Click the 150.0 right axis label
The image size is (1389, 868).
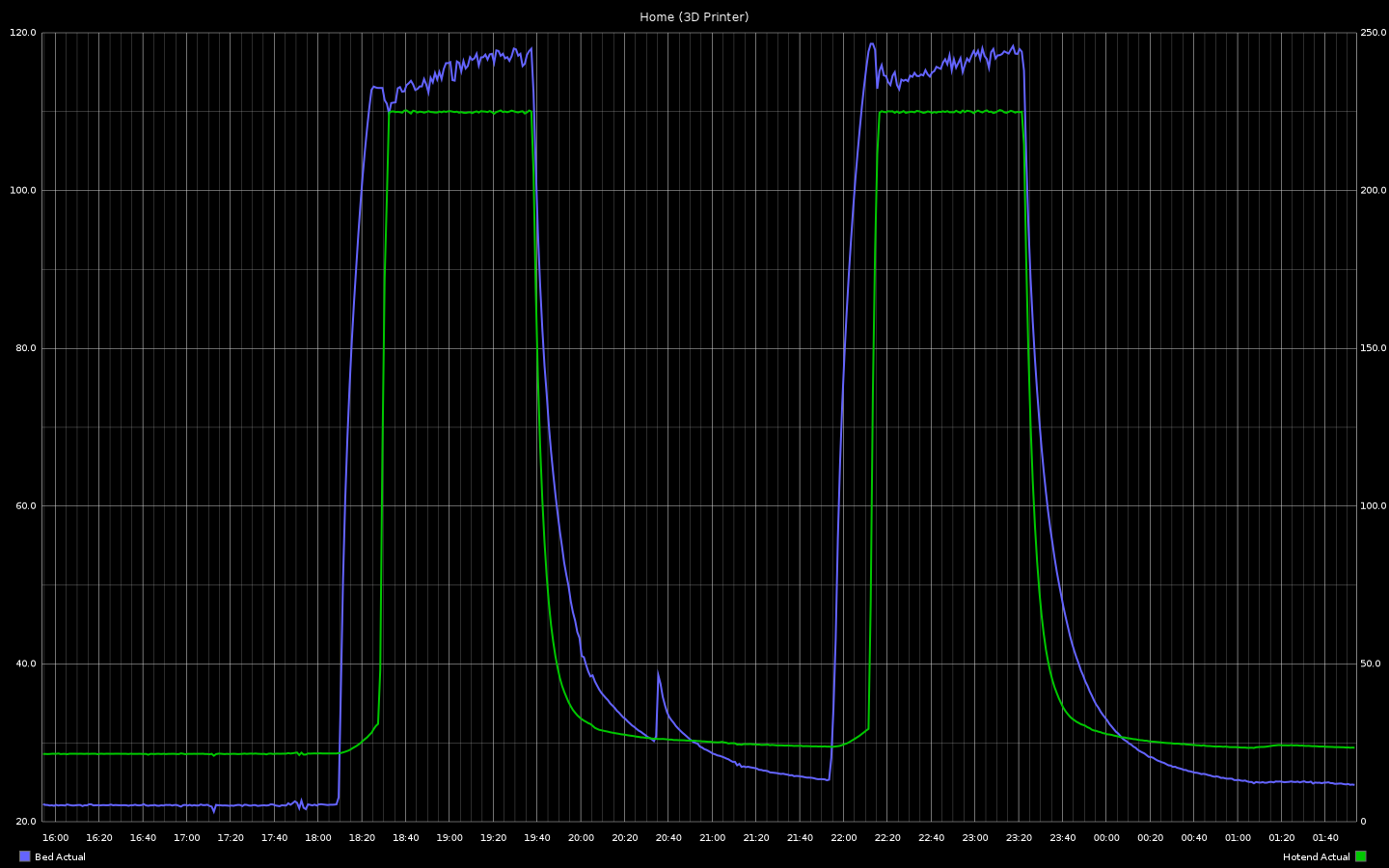tap(1373, 348)
